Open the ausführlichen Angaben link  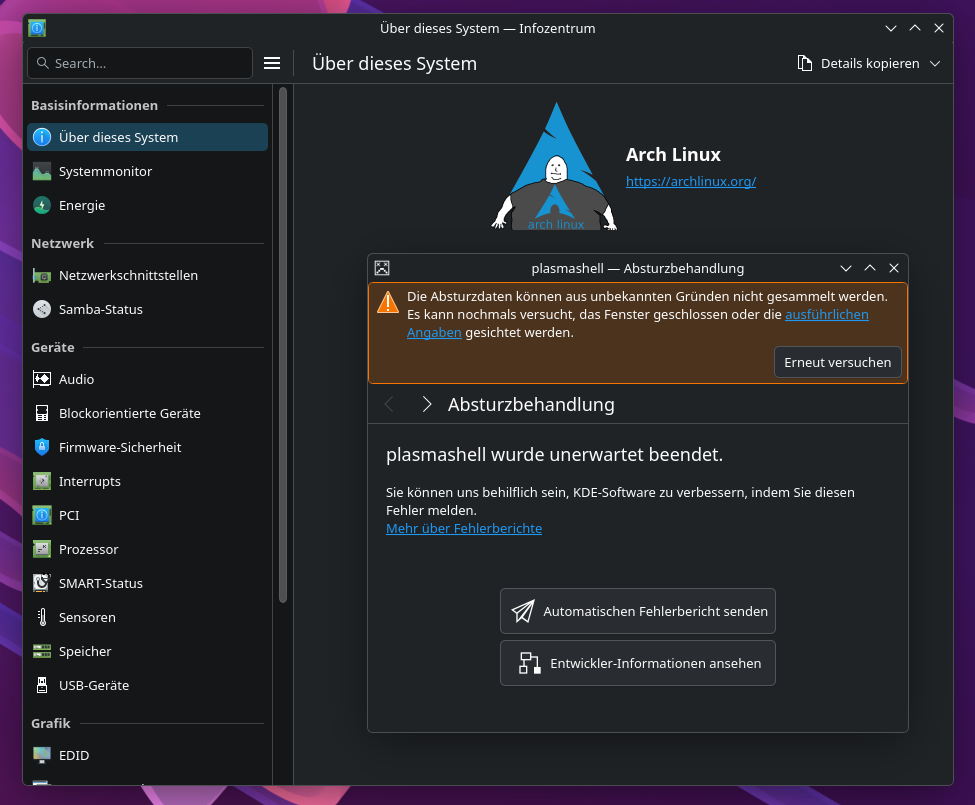826,315
